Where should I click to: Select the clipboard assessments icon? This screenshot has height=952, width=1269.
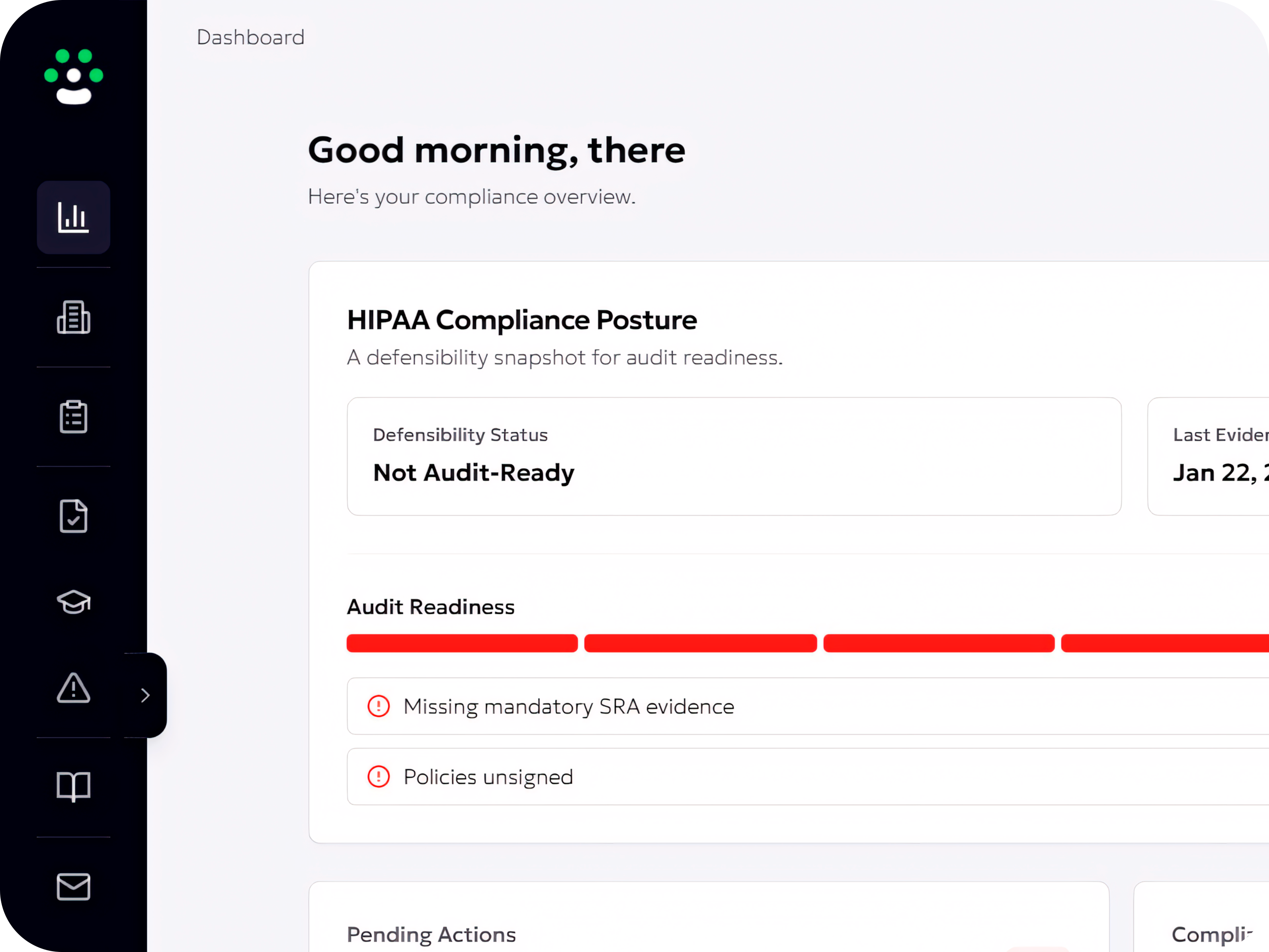(x=73, y=417)
